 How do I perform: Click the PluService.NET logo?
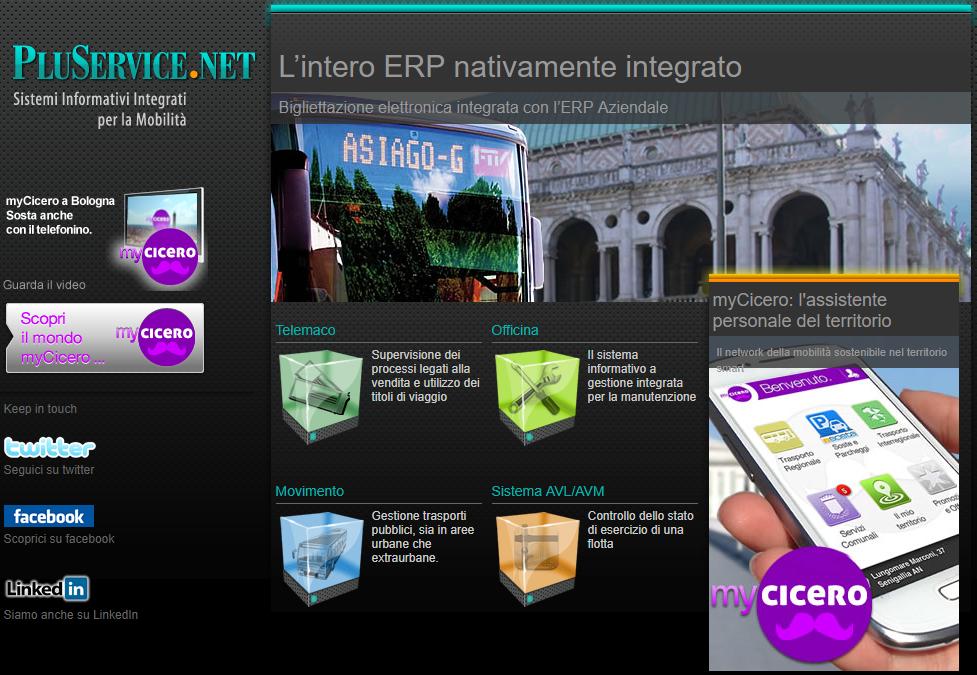pyautogui.click(x=134, y=63)
